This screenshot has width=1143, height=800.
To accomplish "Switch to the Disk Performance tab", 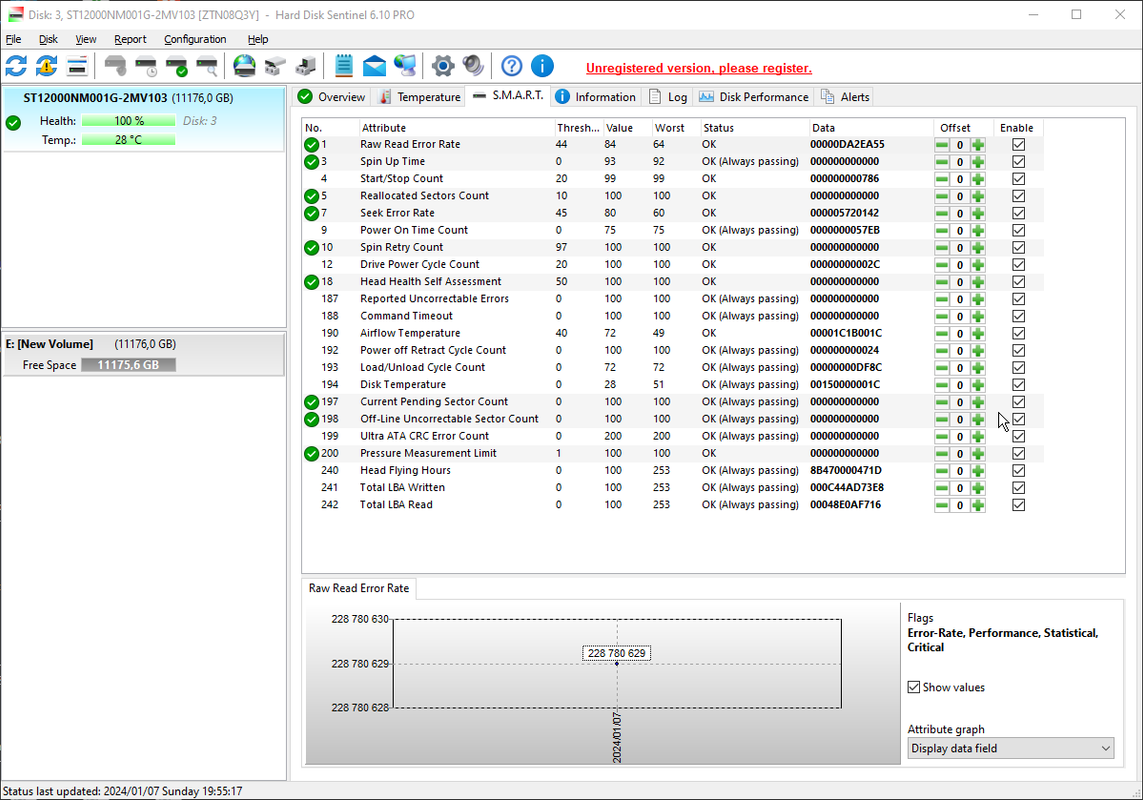I will [754, 97].
